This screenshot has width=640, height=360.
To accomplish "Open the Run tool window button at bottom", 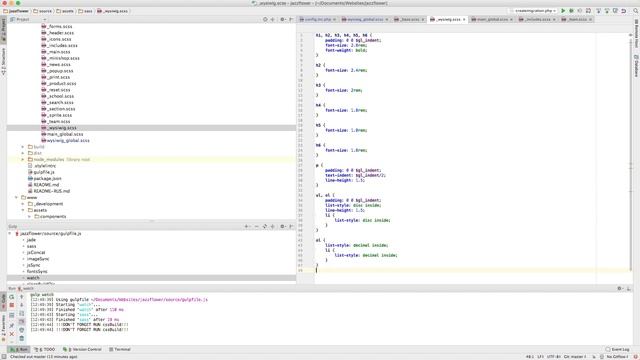I will click(19, 349).
